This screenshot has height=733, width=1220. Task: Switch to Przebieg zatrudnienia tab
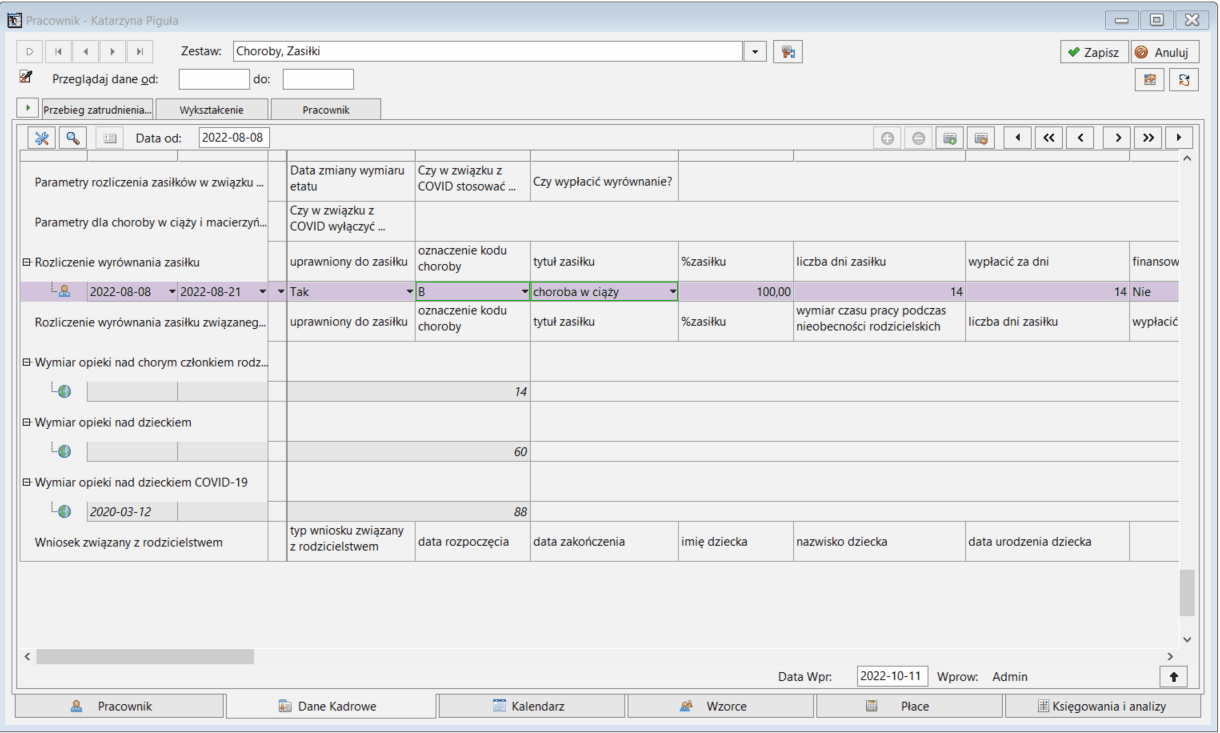97,109
